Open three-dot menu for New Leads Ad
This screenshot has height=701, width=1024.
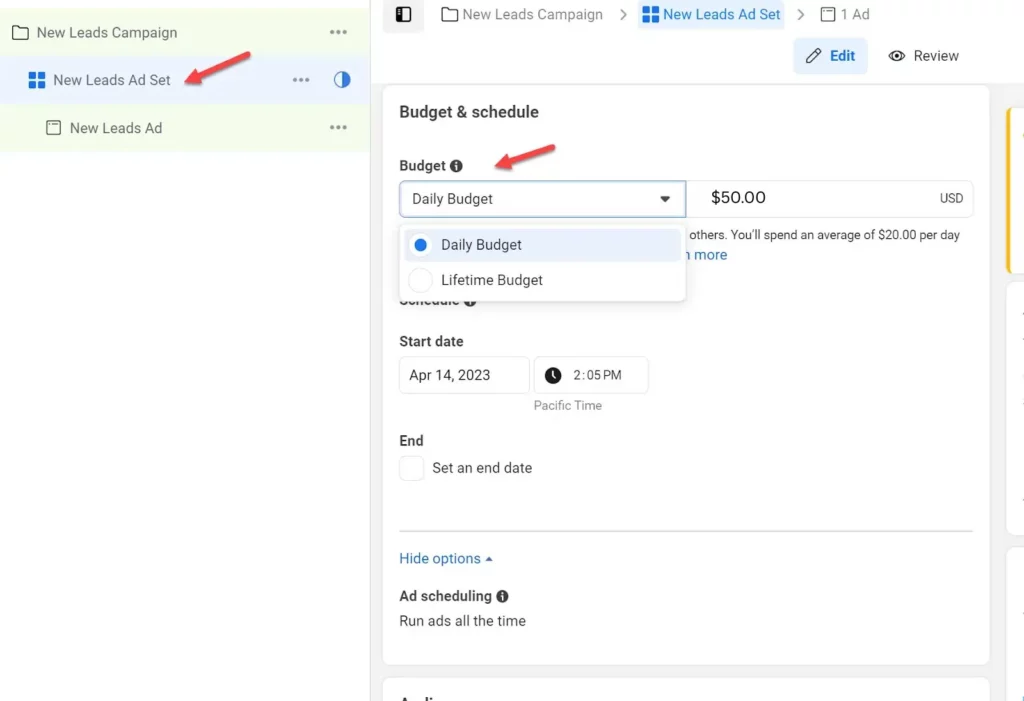339,128
